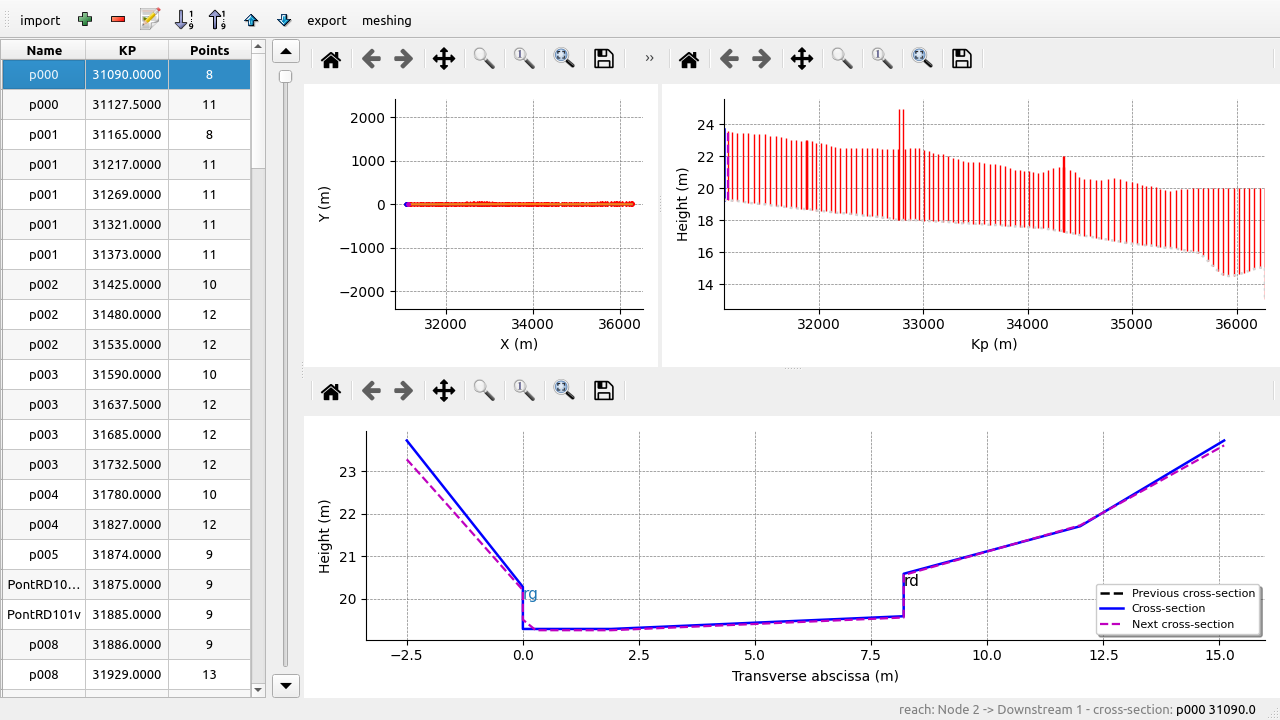This screenshot has height=720, width=1280.
Task: Activate pan tool in cross-section plot toolbar
Action: (444, 391)
